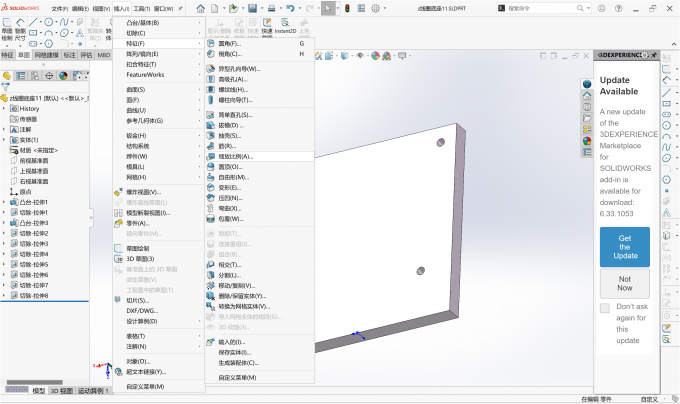Image resolution: width=680 pixels, height=404 pixels.
Task: Click the traffic-light Rebuild icon
Action: pos(347,8)
